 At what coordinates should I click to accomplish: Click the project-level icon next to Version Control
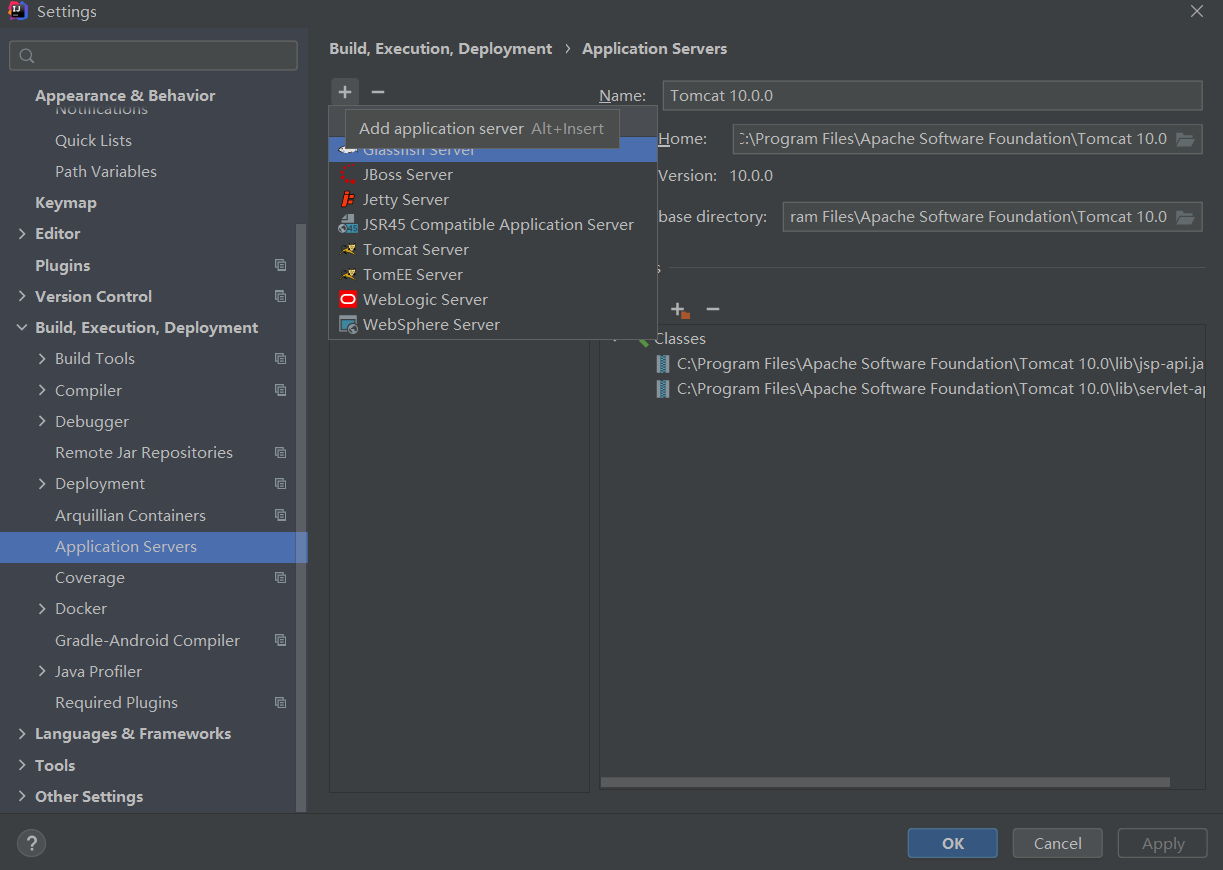[280, 297]
